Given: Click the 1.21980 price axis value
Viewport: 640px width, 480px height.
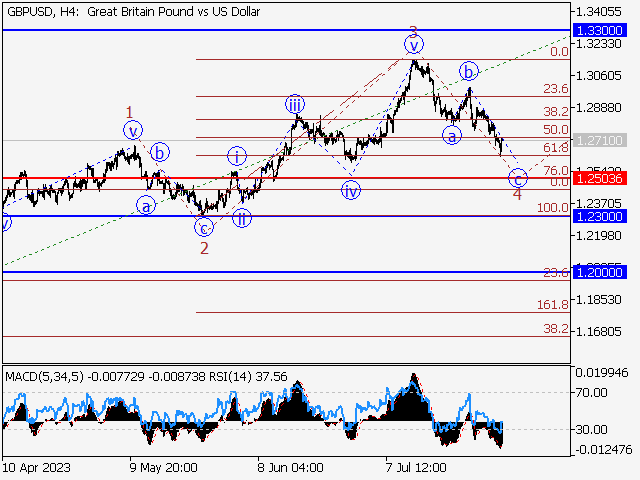Looking at the screenshot, I should point(599,236).
